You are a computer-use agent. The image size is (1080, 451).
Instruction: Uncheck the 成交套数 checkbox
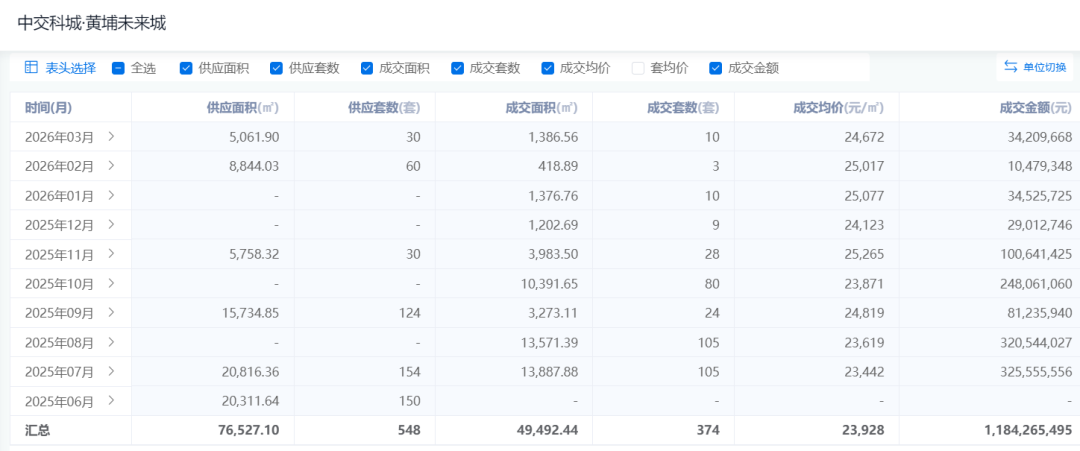(x=457, y=68)
